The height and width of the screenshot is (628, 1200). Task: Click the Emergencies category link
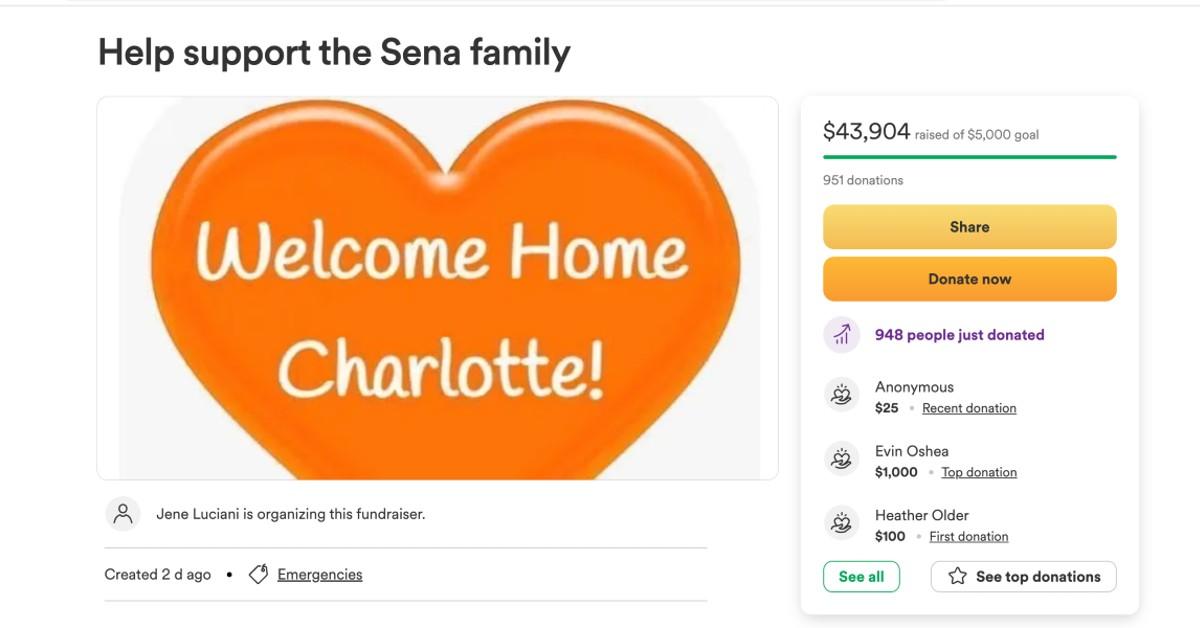pos(320,574)
